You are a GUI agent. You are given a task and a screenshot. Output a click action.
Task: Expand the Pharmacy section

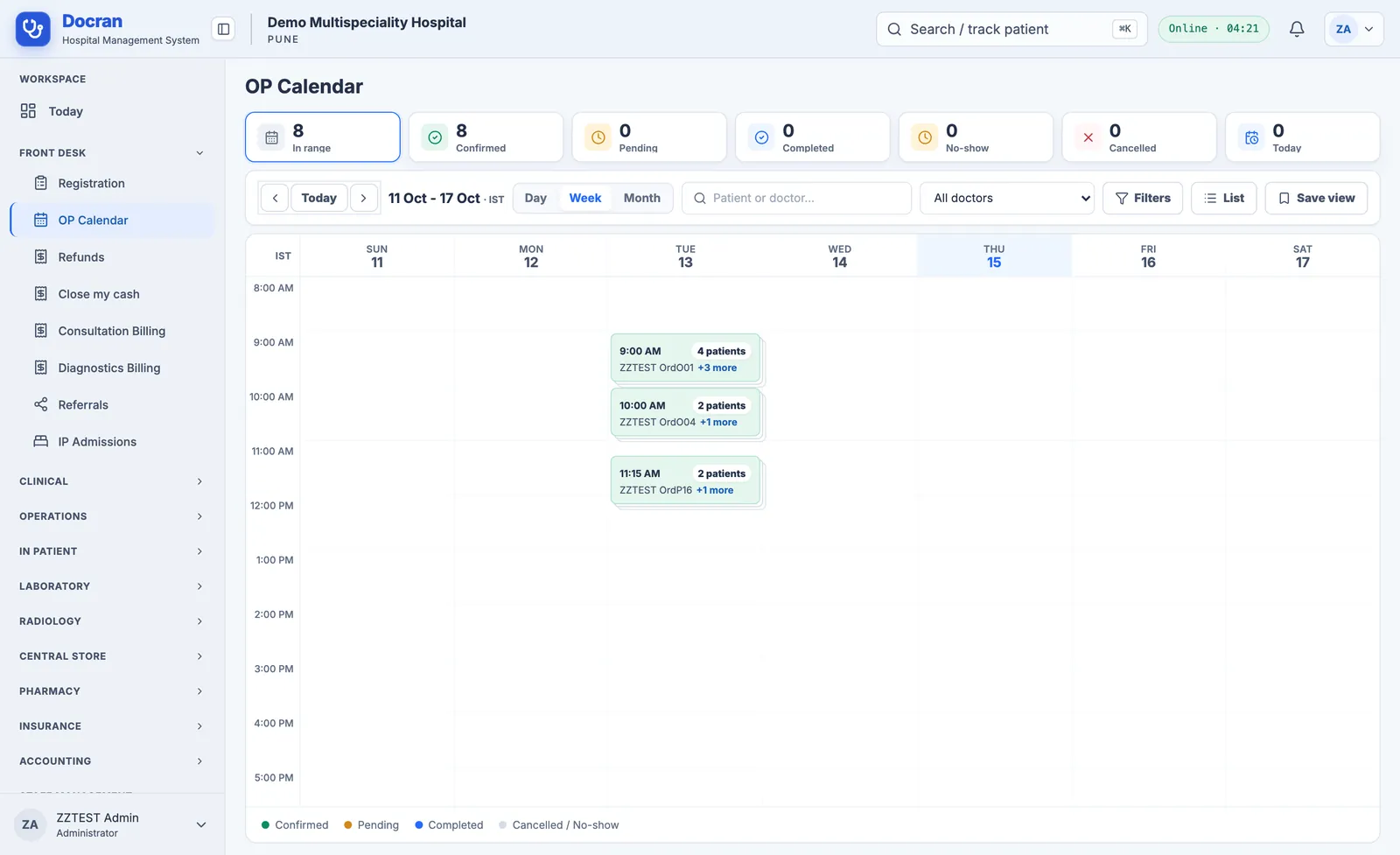coord(111,691)
